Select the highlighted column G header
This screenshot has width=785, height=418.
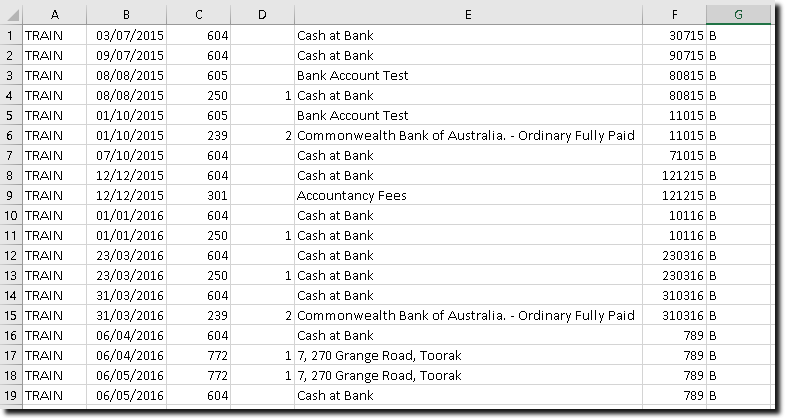pos(738,14)
